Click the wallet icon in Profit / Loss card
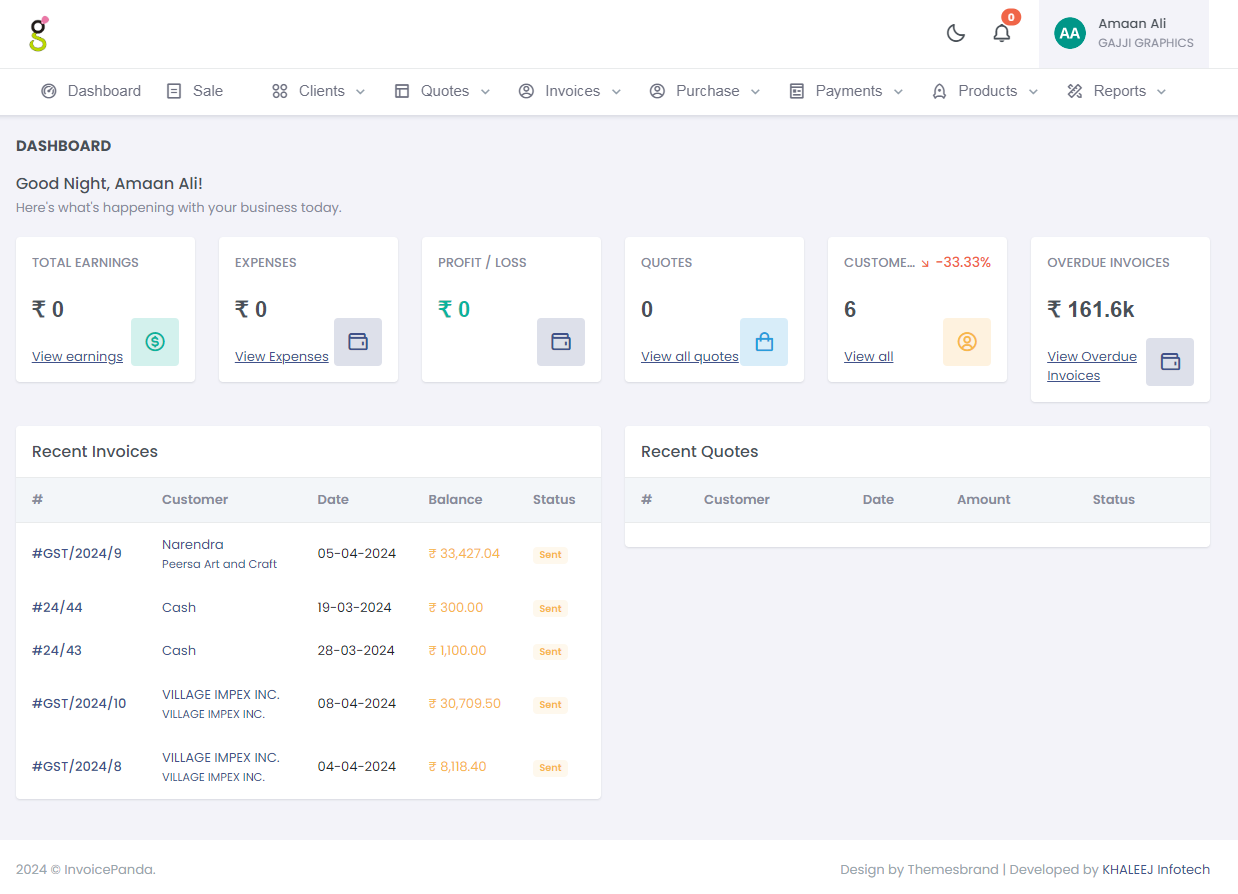1238x894 pixels. (x=561, y=342)
